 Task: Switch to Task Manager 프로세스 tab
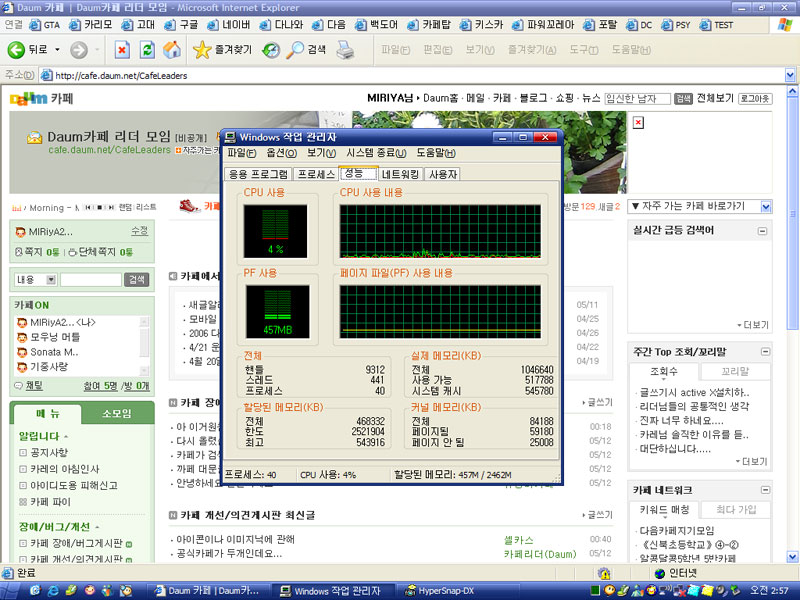(316, 174)
